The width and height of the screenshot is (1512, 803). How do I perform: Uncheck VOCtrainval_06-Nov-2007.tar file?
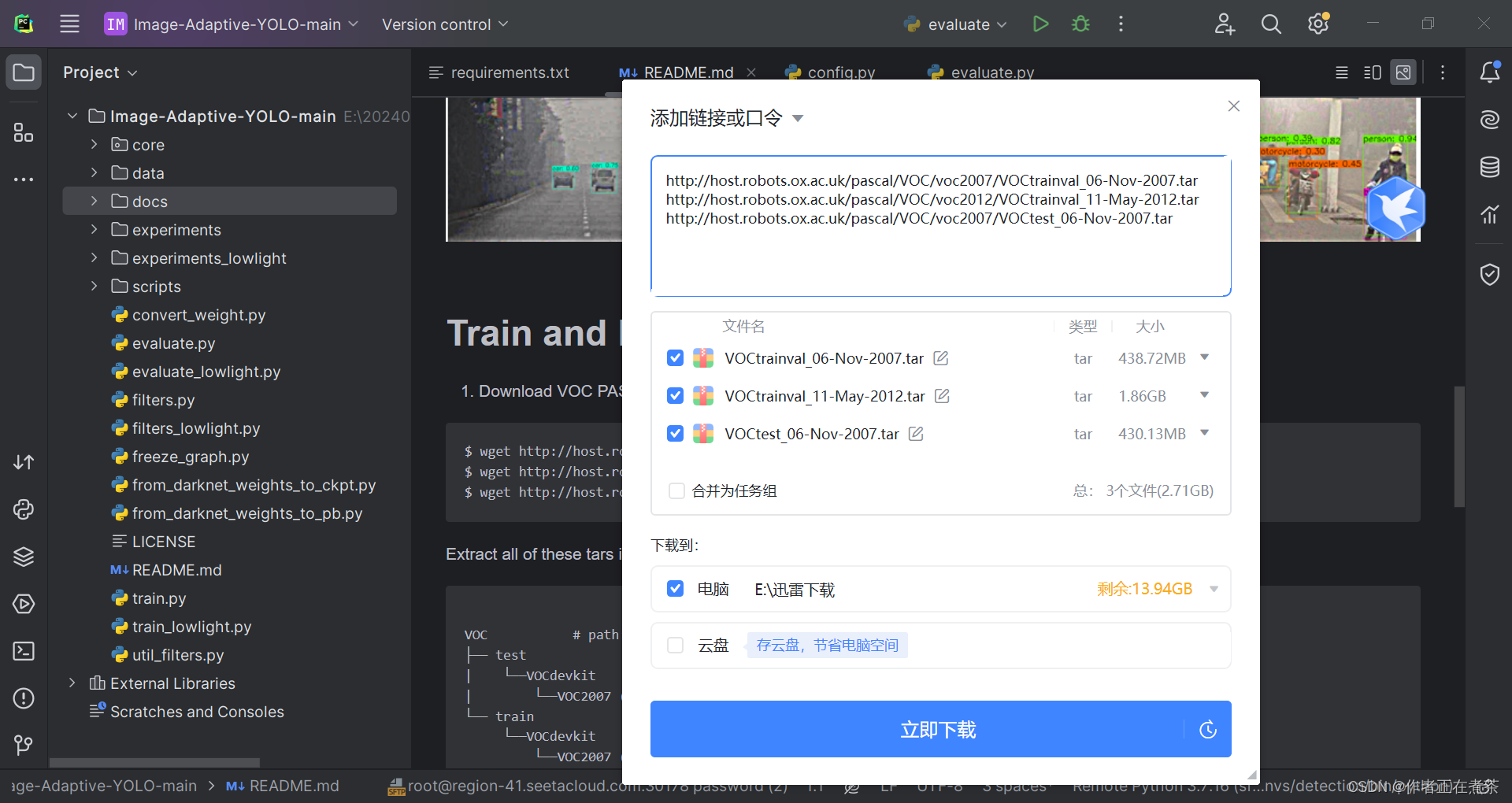675,357
